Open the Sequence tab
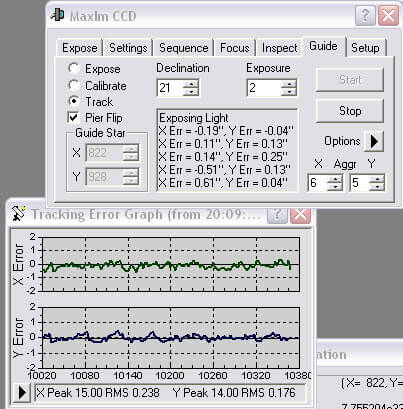This screenshot has height=409, width=403. tap(184, 48)
